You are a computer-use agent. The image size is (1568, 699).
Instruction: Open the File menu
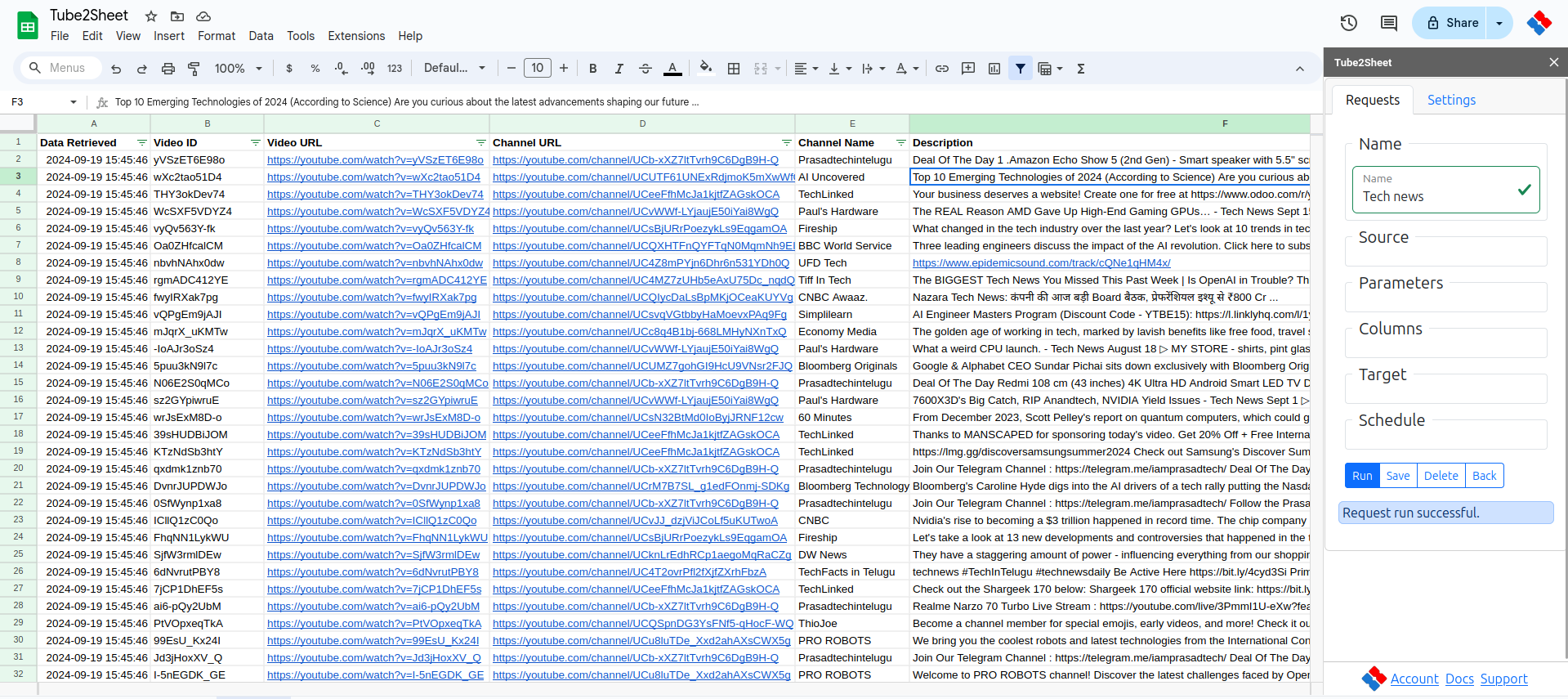(x=60, y=36)
